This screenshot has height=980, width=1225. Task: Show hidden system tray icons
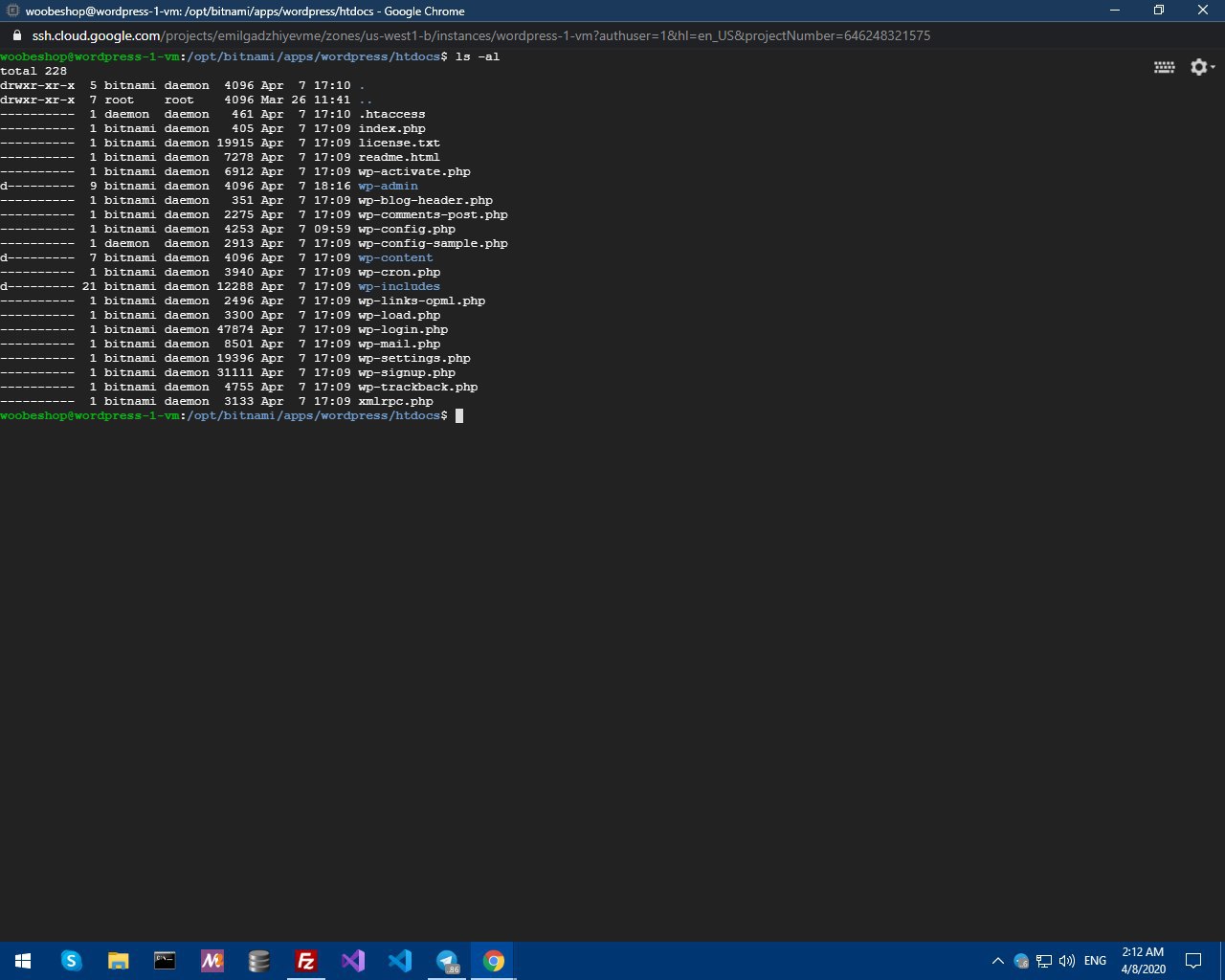pyautogui.click(x=997, y=961)
